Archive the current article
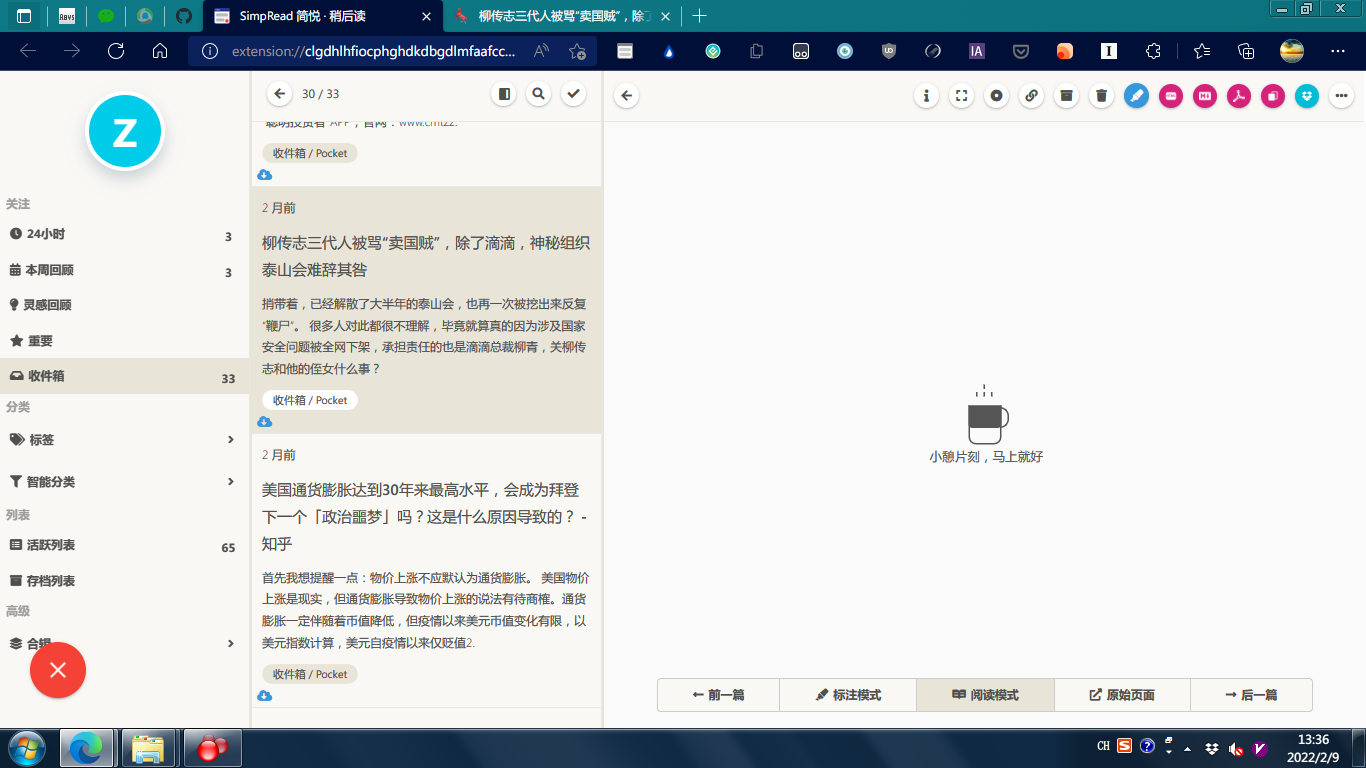This screenshot has height=768, width=1366. (1066, 96)
